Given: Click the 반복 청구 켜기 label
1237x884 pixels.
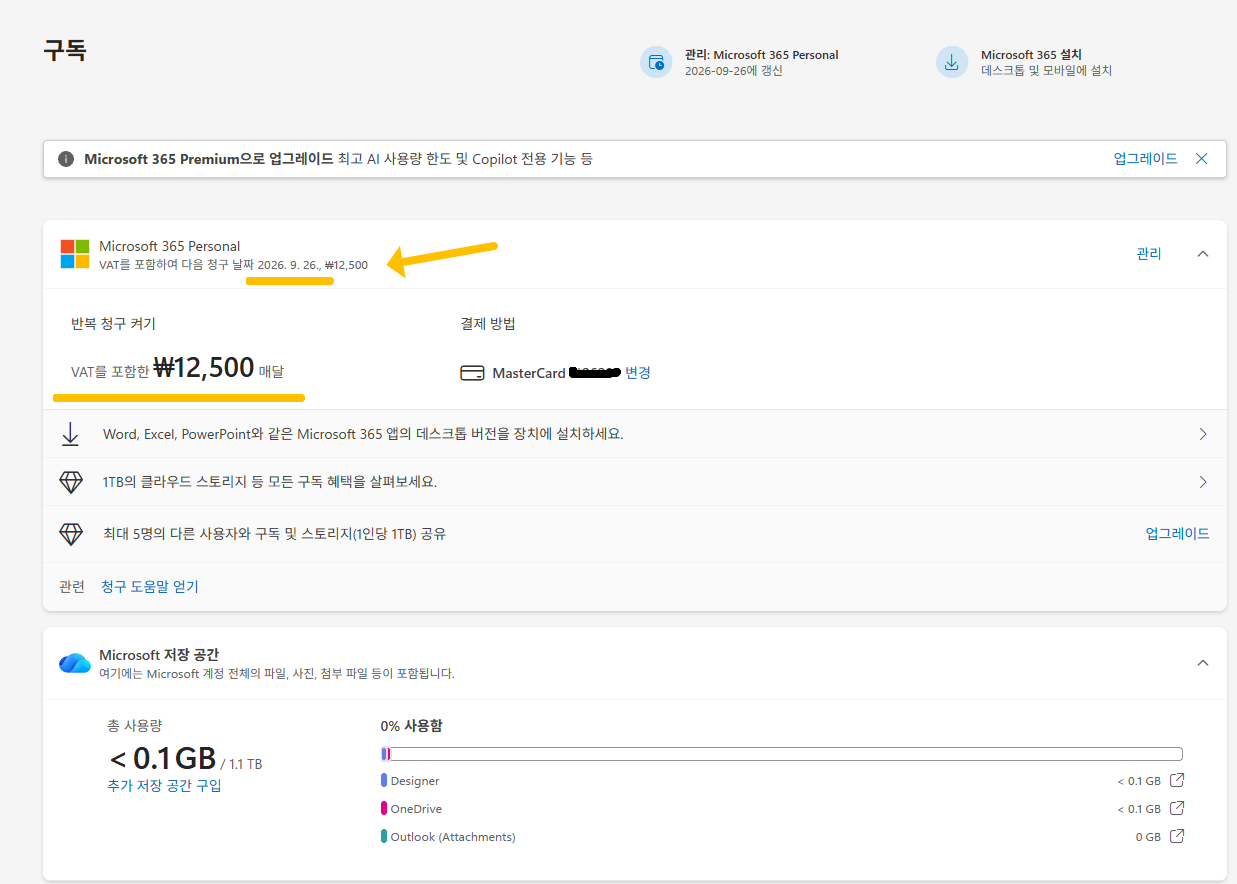Looking at the screenshot, I should (x=113, y=324).
